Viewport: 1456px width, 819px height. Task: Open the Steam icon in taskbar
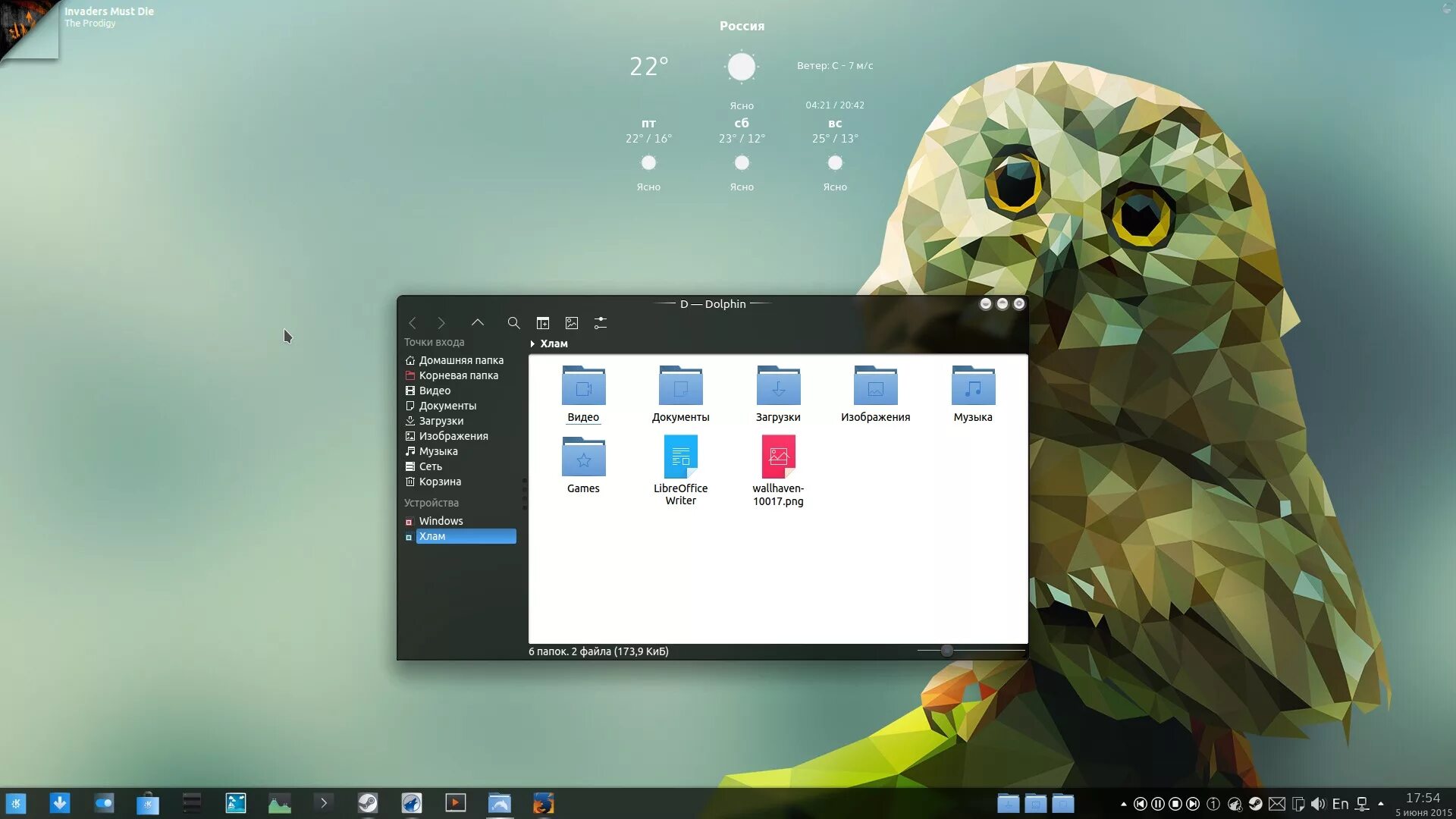[x=368, y=803]
